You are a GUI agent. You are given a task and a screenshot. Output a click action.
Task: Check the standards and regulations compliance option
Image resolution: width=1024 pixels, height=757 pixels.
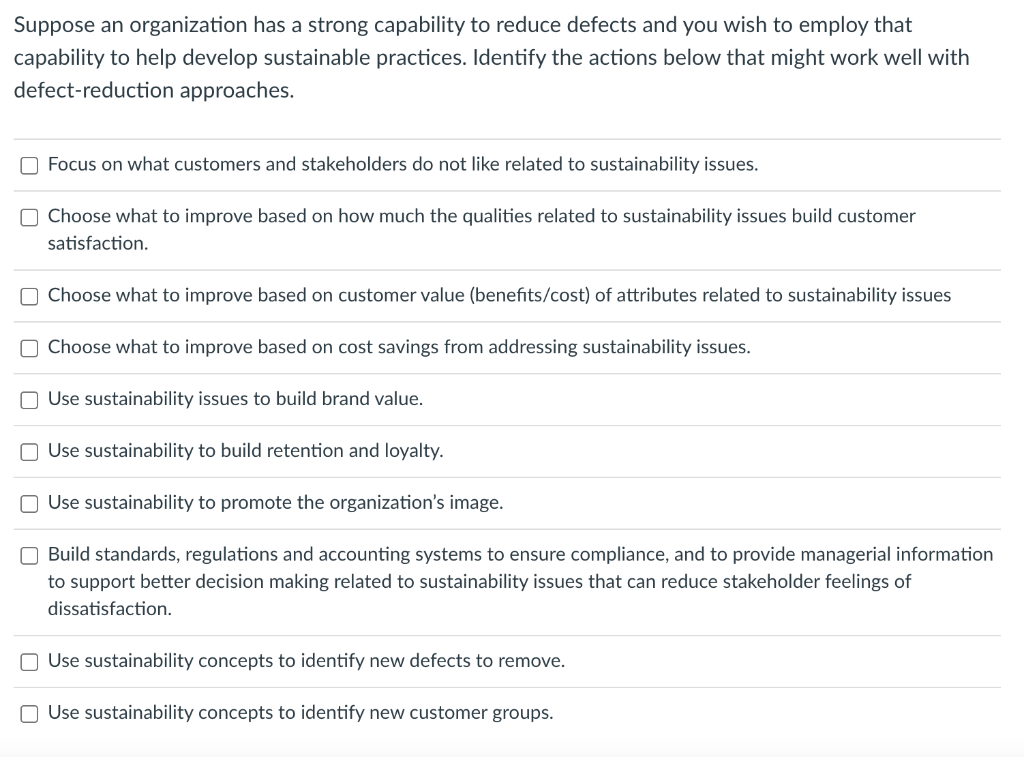point(30,555)
